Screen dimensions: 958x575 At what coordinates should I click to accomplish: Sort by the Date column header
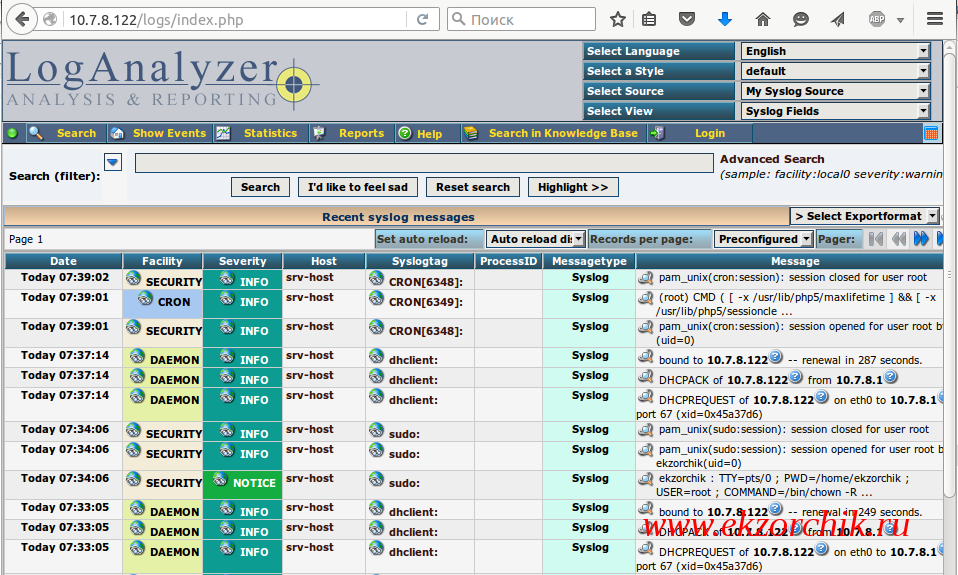point(64,261)
